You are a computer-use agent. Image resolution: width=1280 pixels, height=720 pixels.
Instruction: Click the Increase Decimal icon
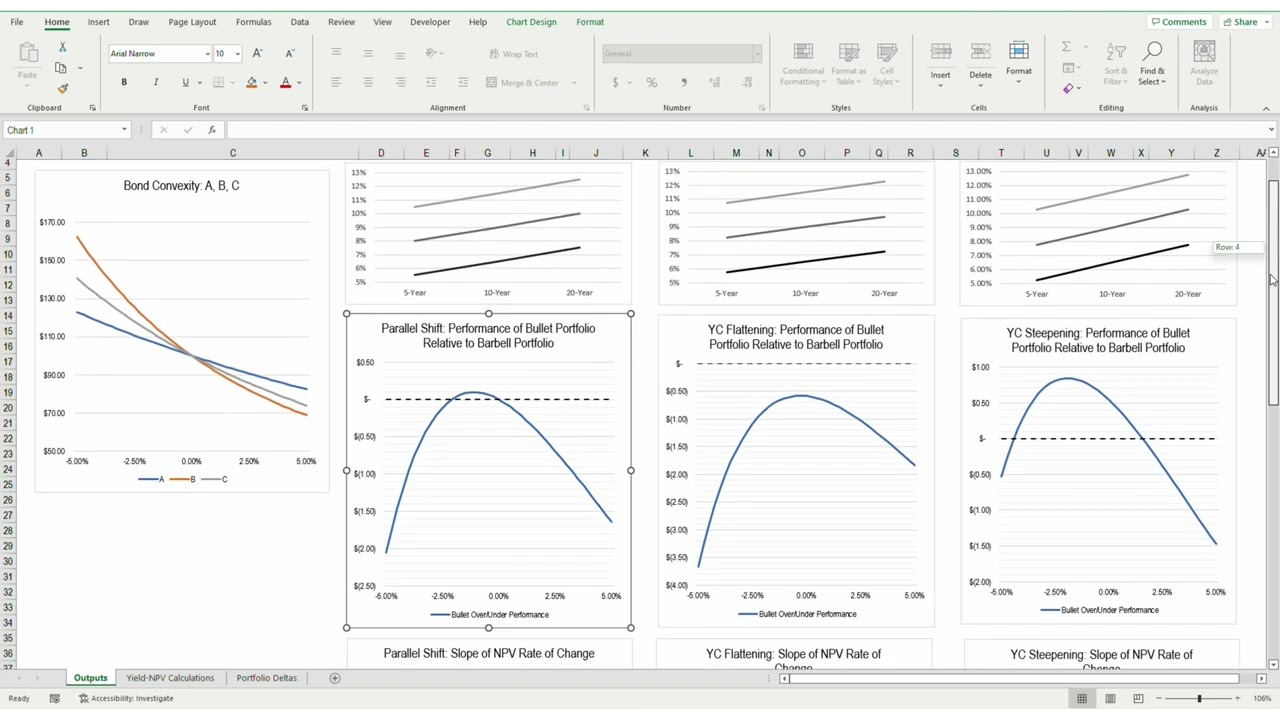pos(715,83)
